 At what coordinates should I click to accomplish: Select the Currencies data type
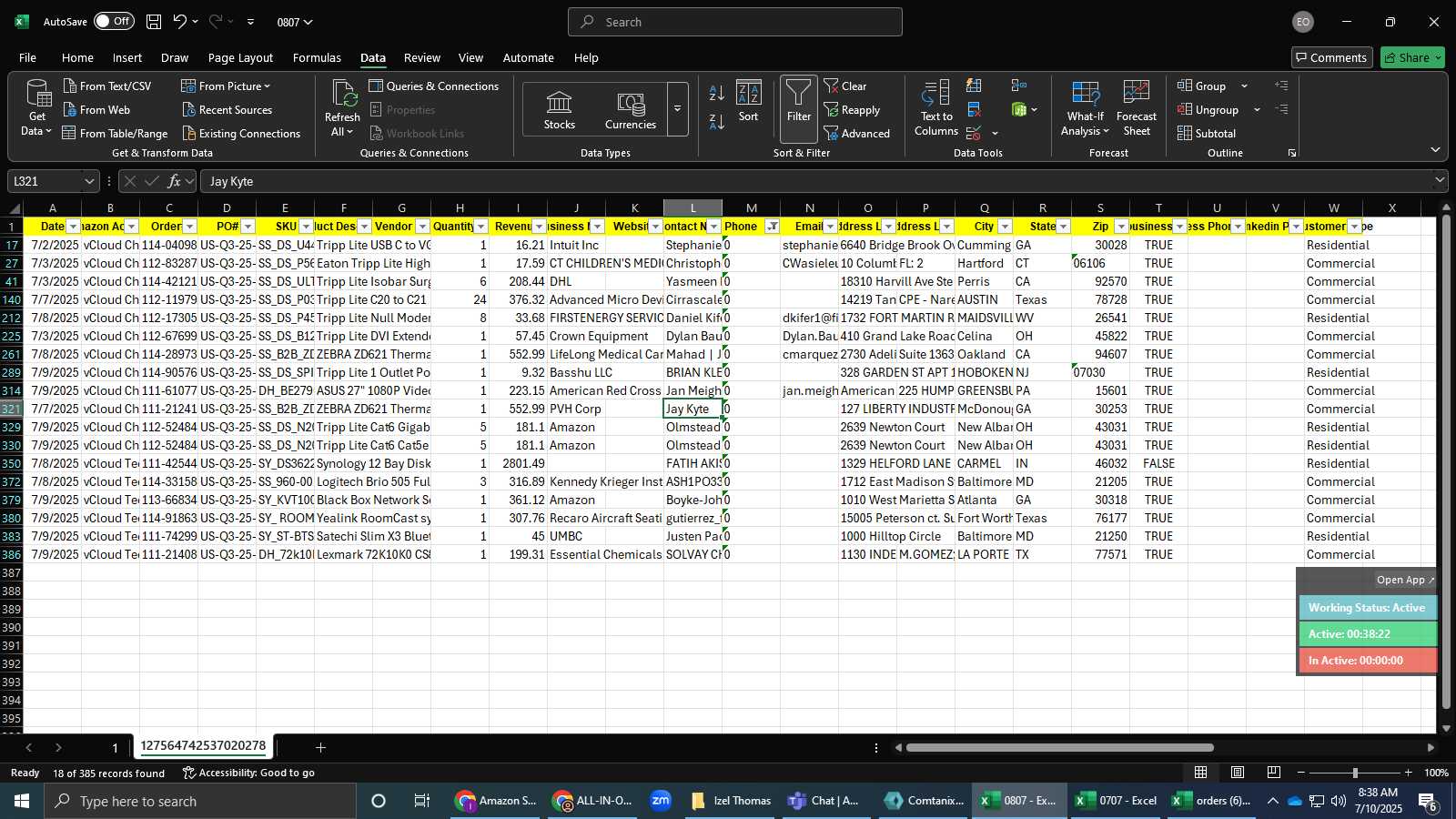(x=630, y=110)
